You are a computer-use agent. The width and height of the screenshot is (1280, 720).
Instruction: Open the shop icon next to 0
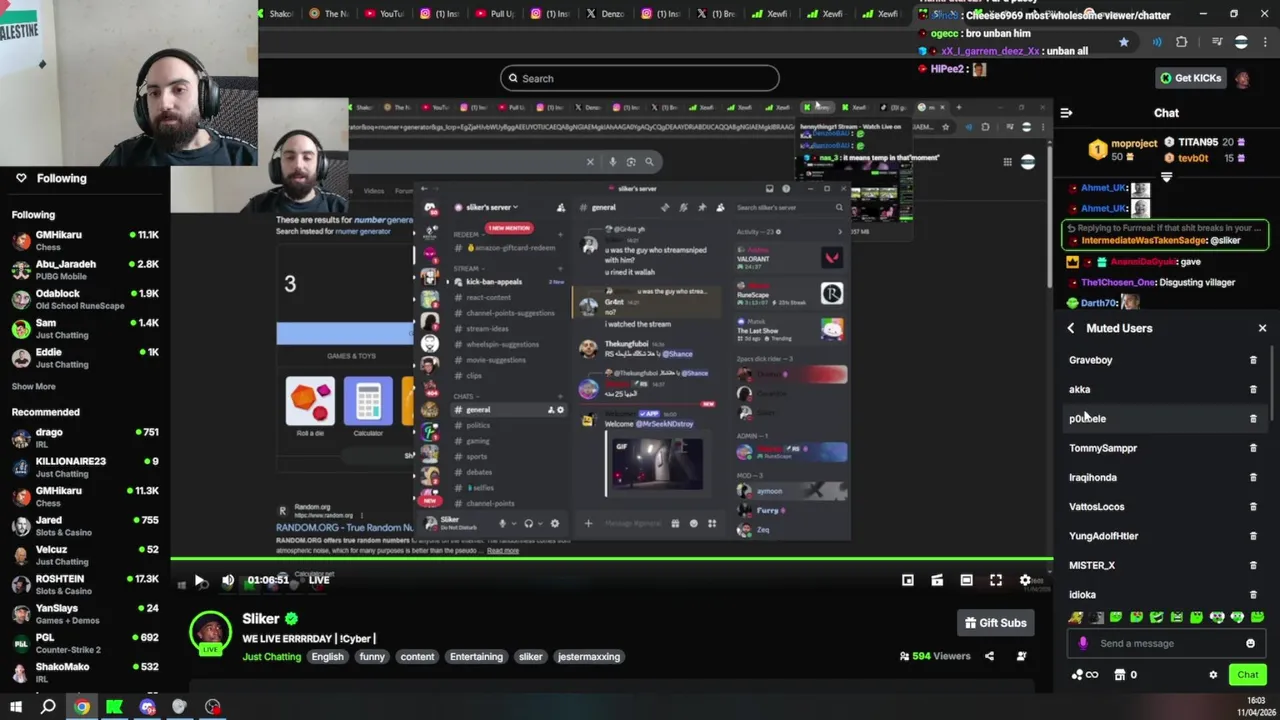click(x=1120, y=675)
